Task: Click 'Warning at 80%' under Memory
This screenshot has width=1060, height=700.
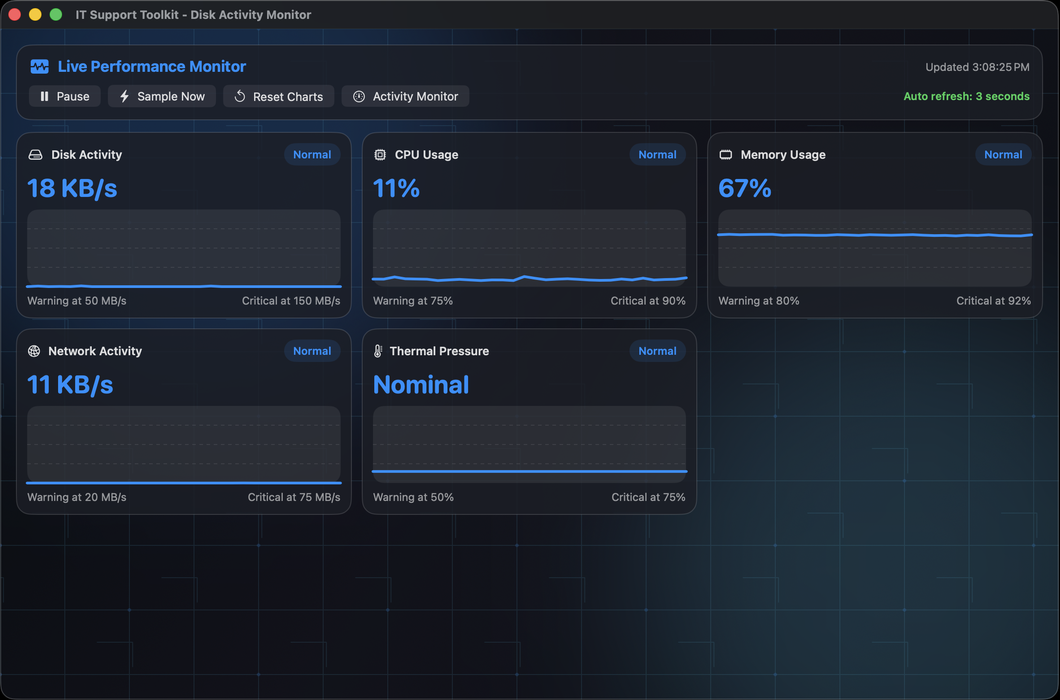Action: (x=758, y=301)
